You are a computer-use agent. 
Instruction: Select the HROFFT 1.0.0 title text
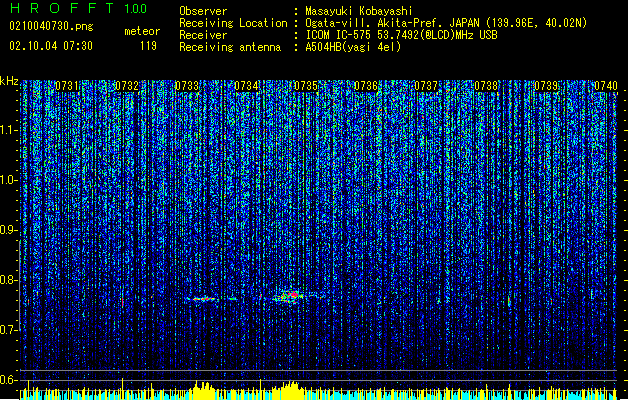click(x=79, y=8)
